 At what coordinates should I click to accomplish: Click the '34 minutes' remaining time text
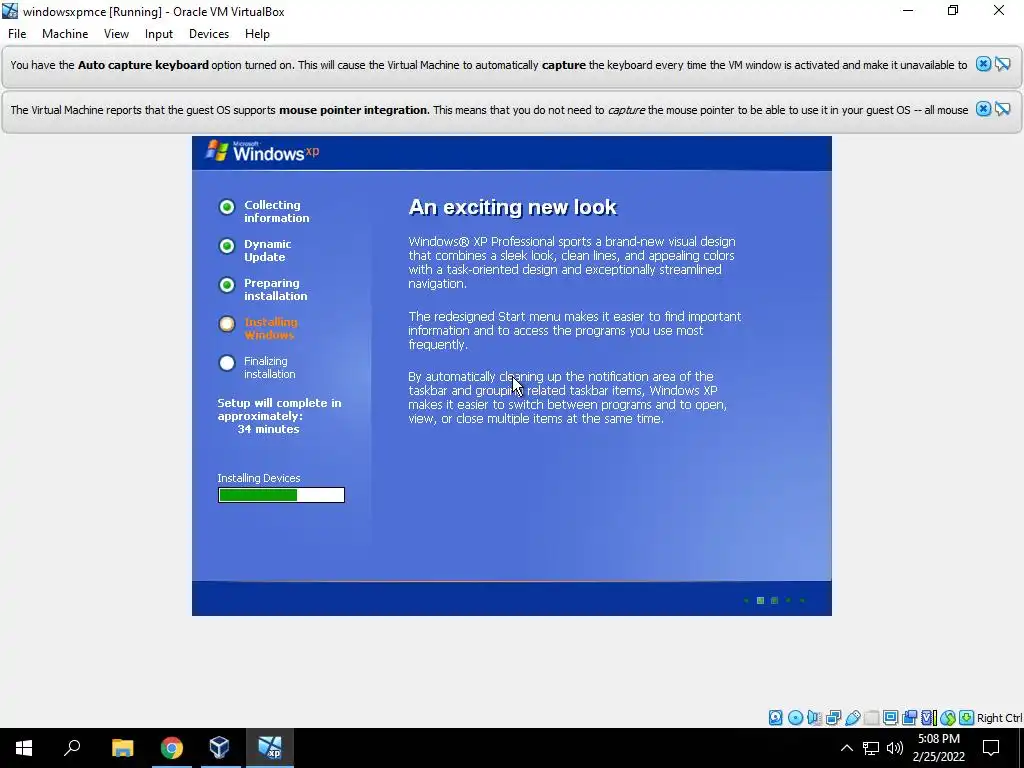268,429
